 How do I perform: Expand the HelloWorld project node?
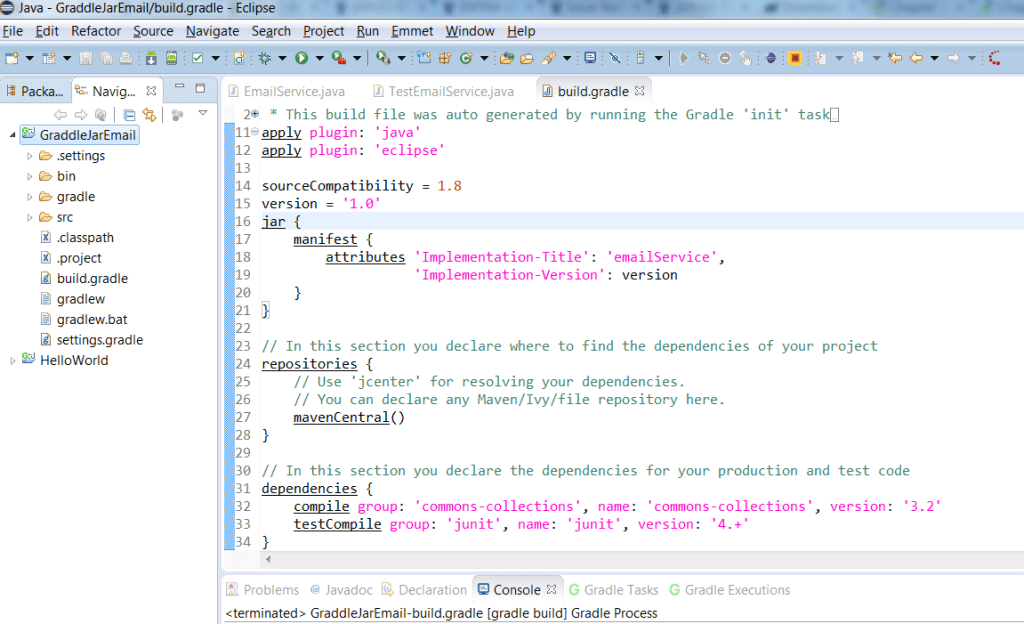point(12,360)
